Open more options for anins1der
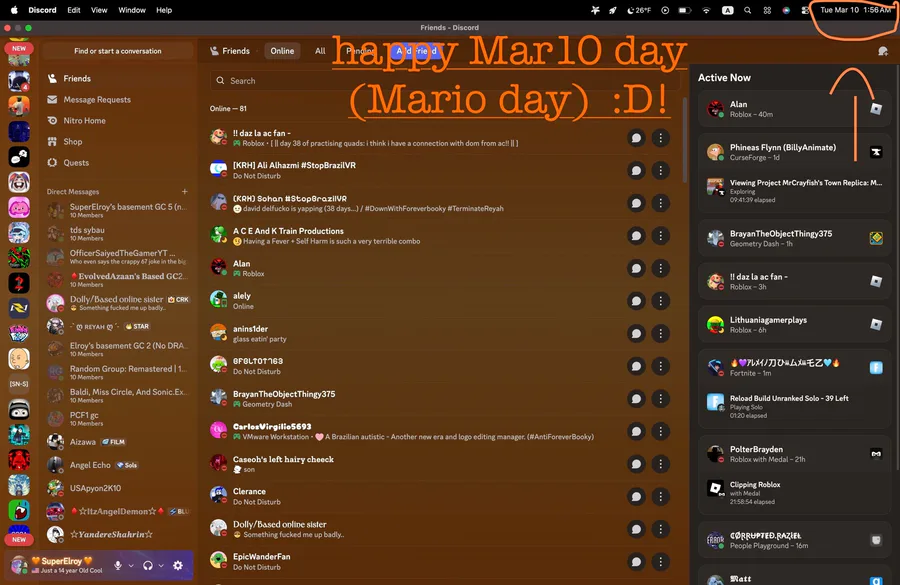The width and height of the screenshot is (900, 585). [x=661, y=334]
